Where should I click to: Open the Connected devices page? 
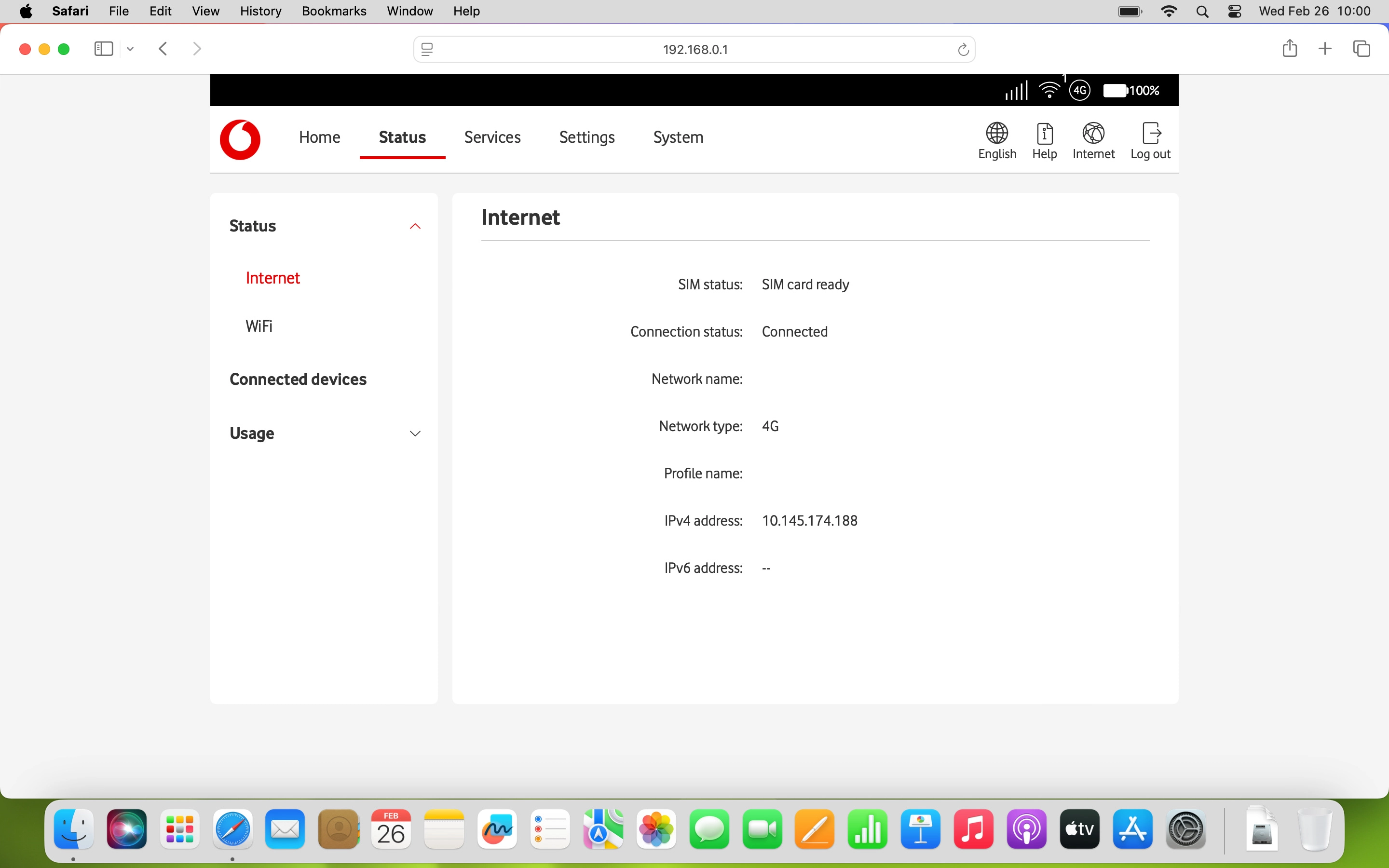tap(298, 379)
